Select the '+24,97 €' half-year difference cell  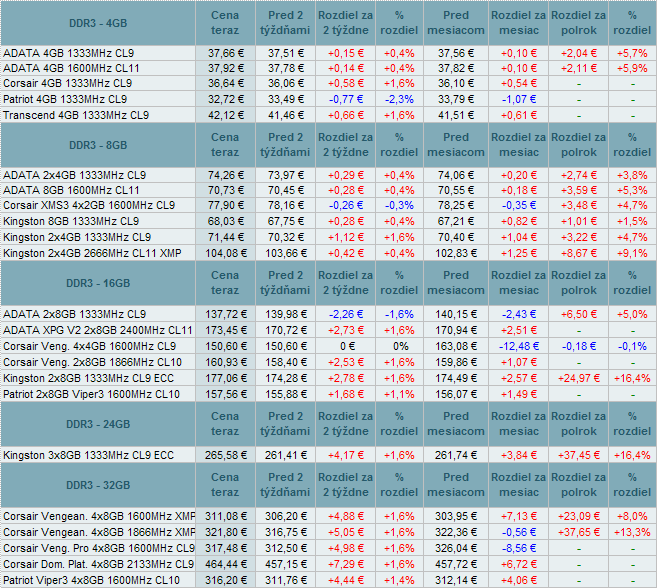(x=579, y=378)
